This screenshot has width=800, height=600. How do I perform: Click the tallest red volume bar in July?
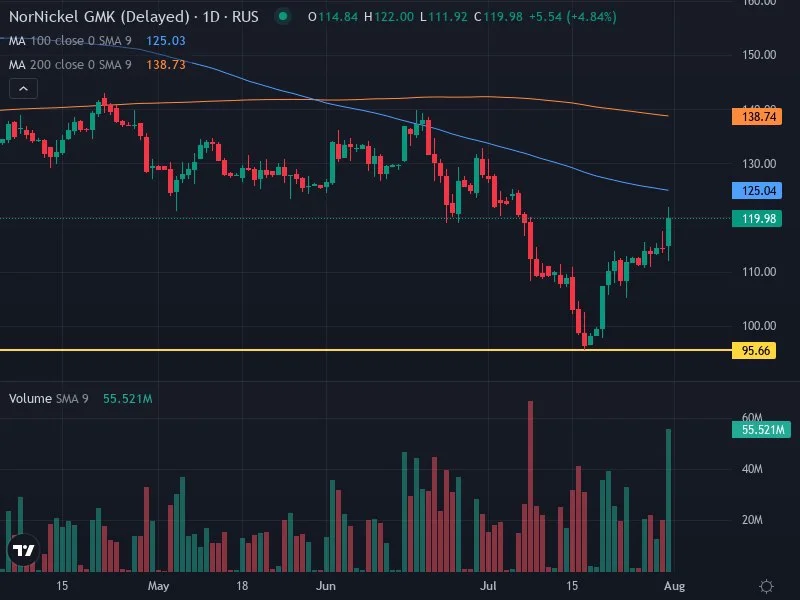click(531, 486)
